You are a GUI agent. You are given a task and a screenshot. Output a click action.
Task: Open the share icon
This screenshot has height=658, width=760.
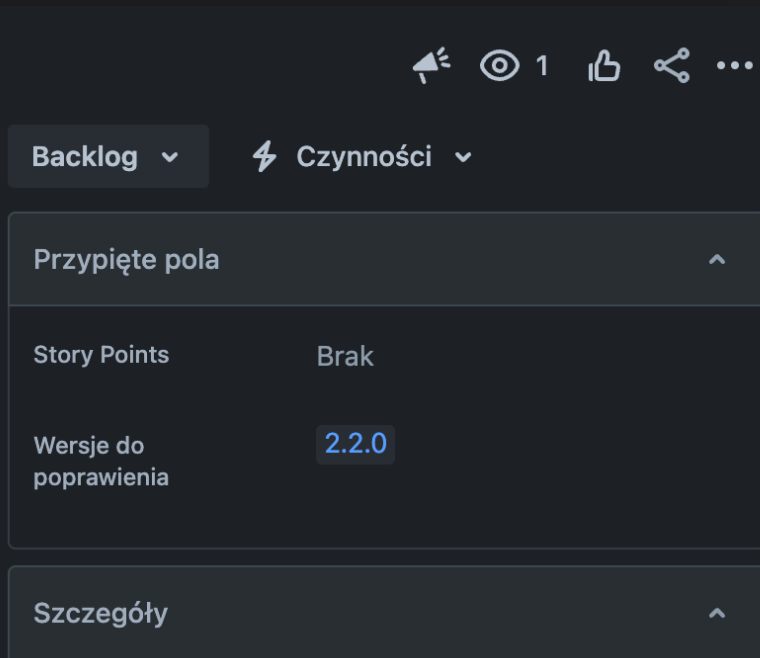click(x=672, y=67)
